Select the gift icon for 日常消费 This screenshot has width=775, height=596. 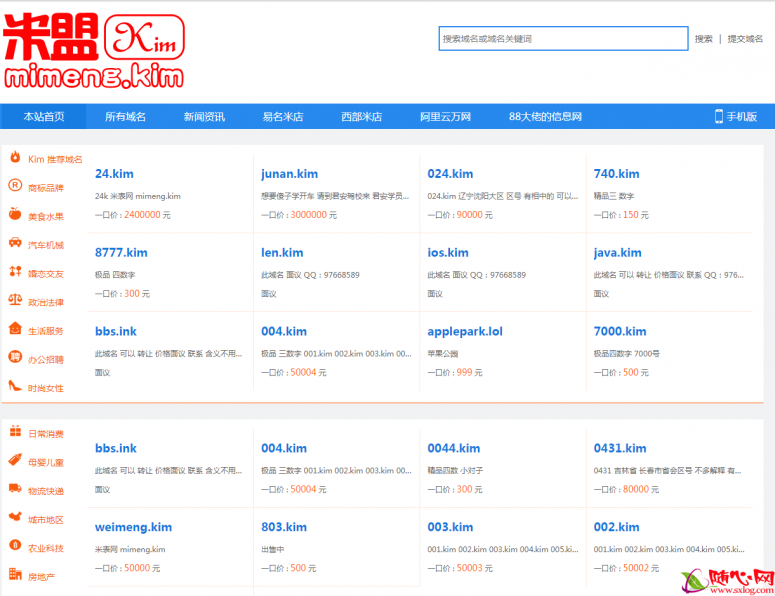tap(15, 431)
